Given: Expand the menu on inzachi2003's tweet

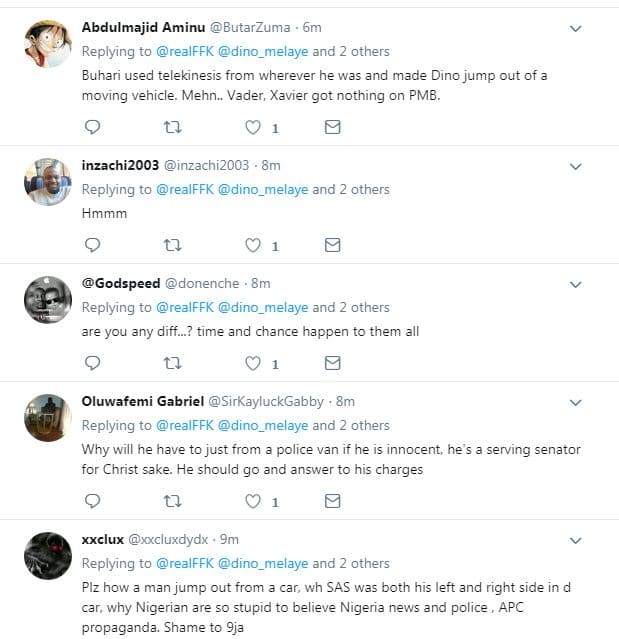Looking at the screenshot, I should coord(575,166).
